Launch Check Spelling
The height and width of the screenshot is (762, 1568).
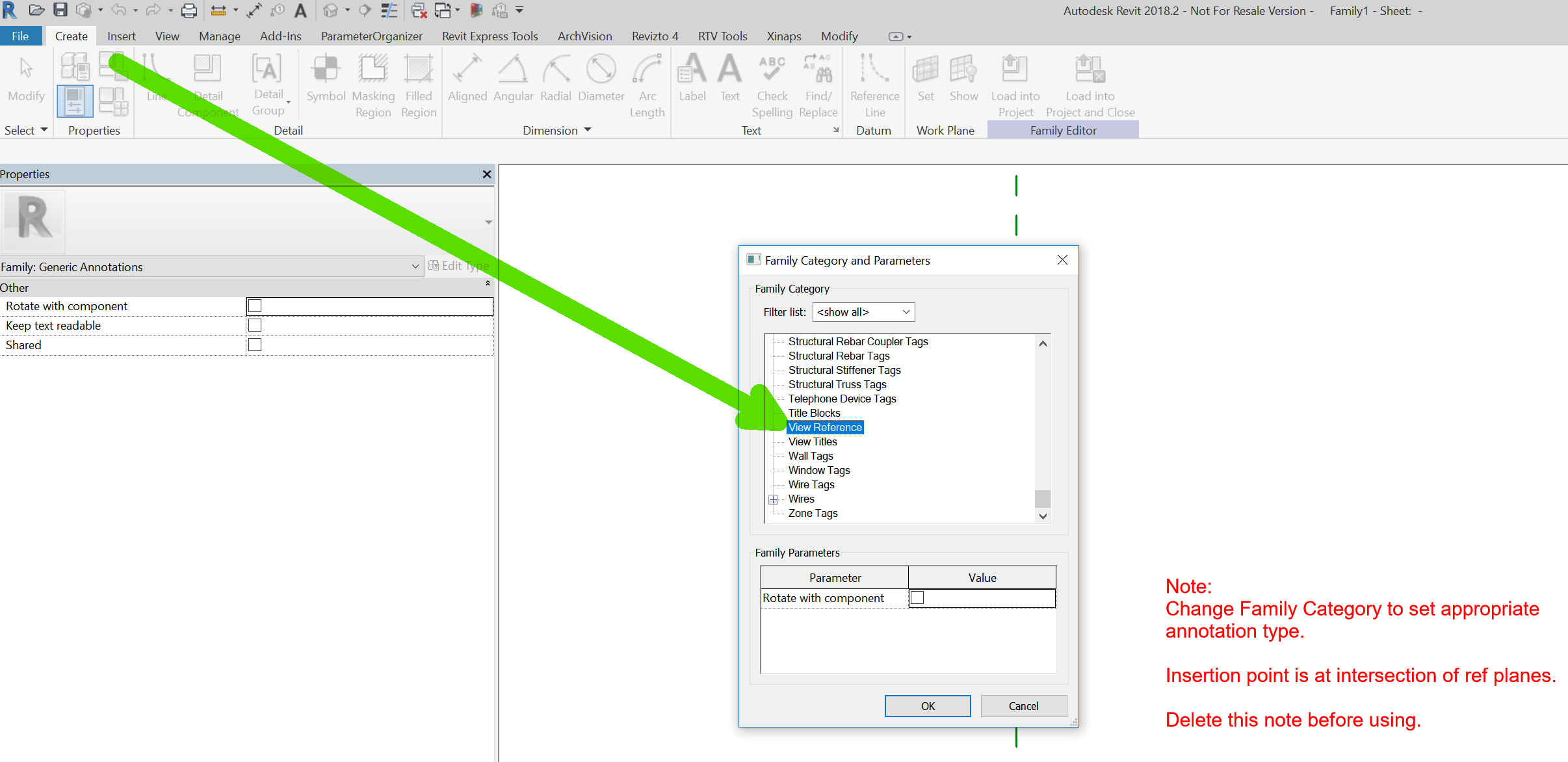772,83
